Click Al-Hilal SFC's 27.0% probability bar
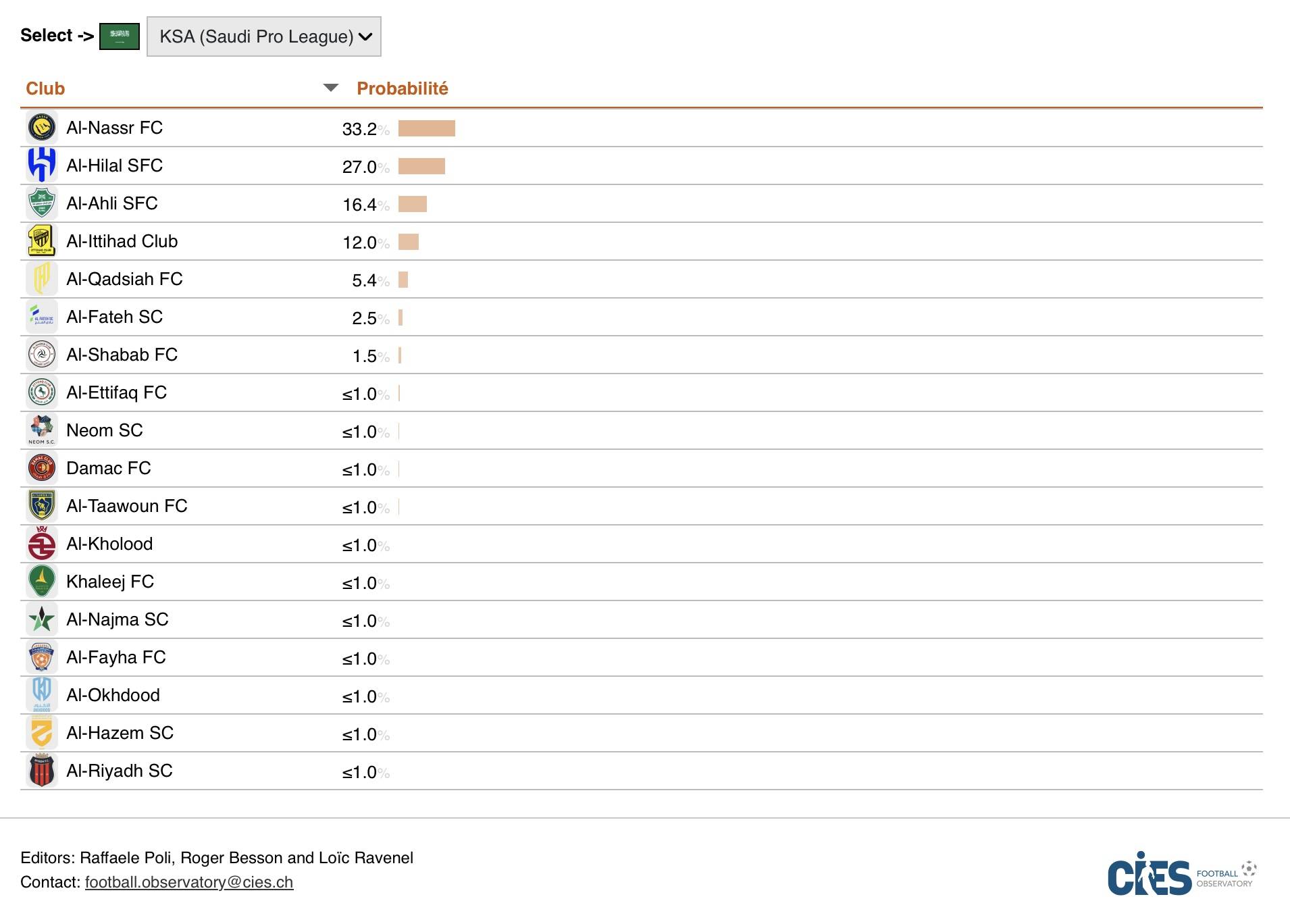Image resolution: width=1290 pixels, height=924 pixels. pyautogui.click(x=421, y=166)
